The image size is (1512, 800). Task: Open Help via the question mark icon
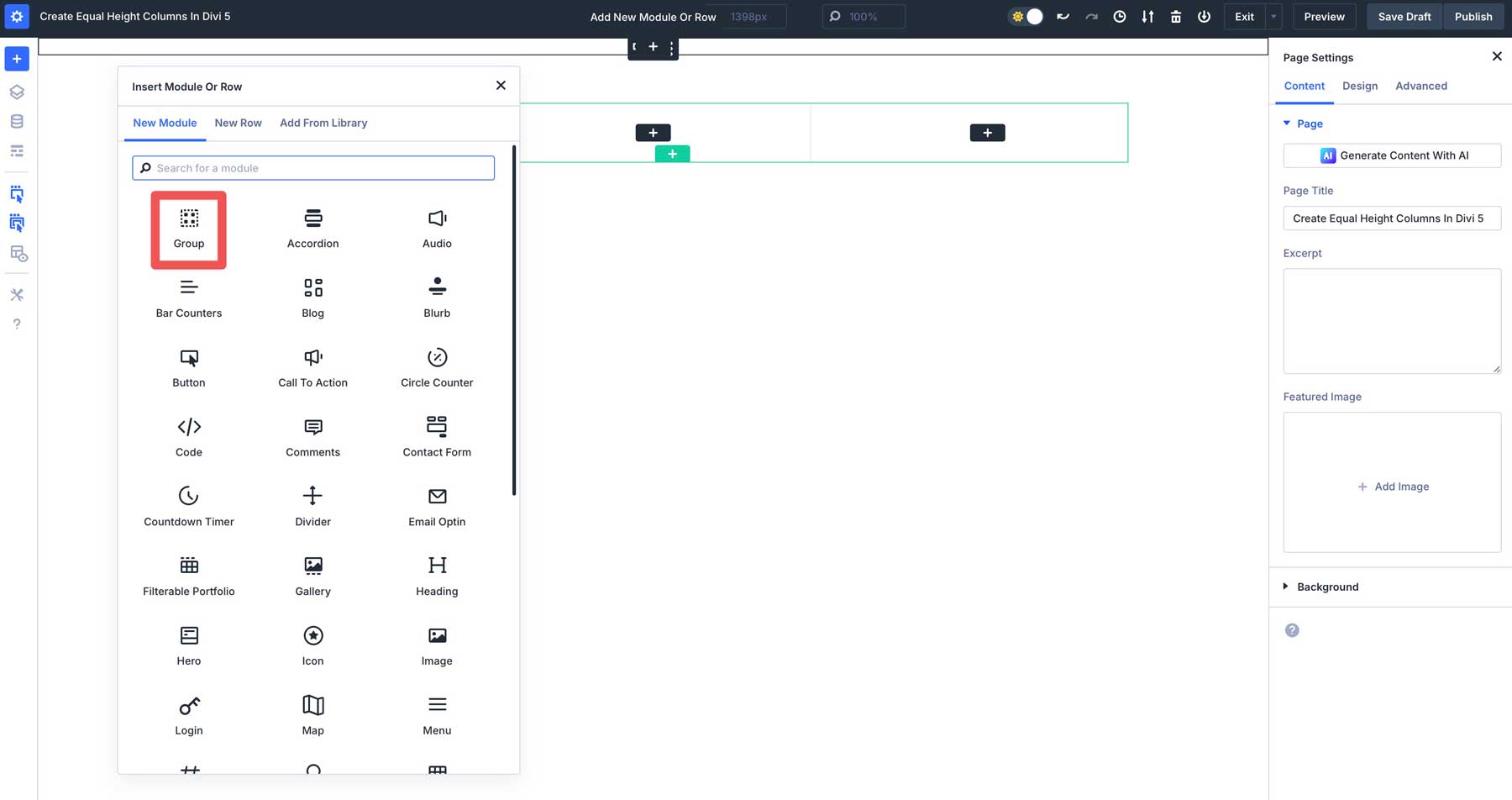tap(16, 324)
